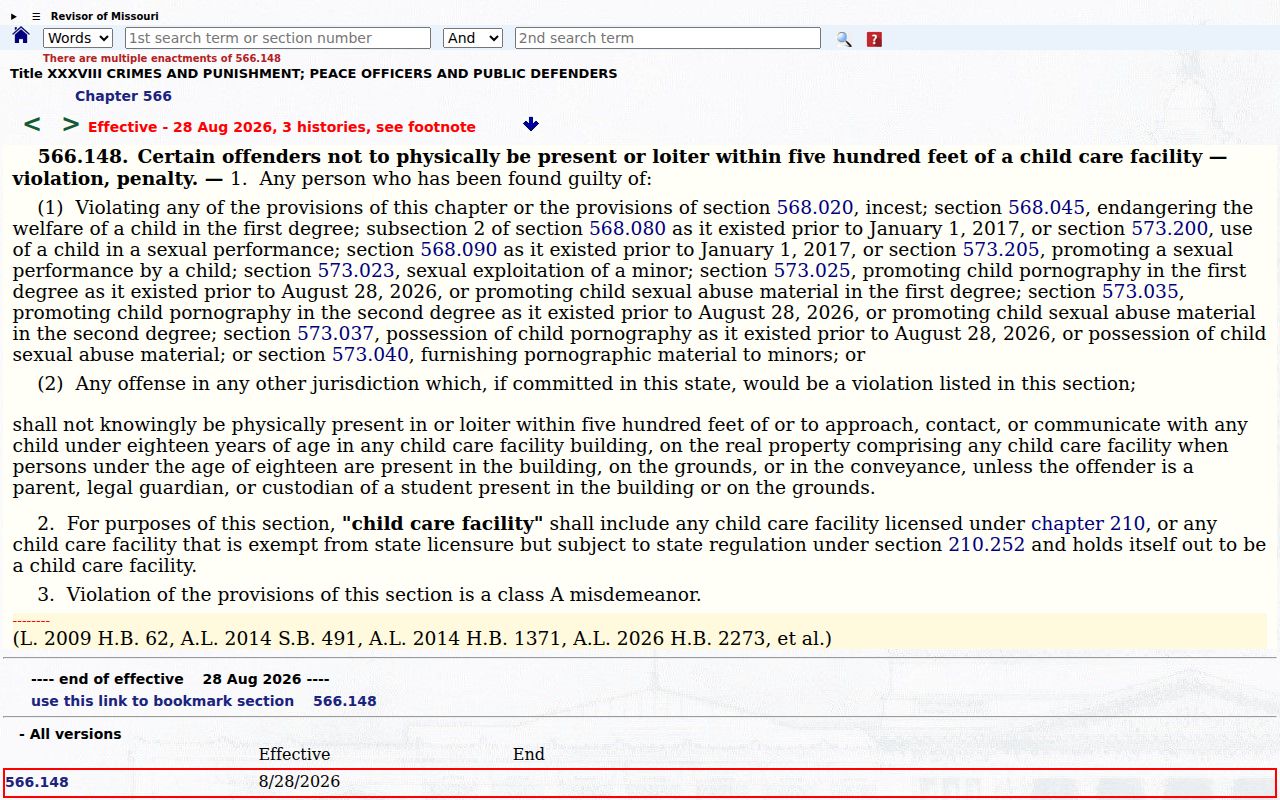This screenshot has width=1280, height=800.
Task: Open the Words search type dropdown
Action: click(x=78, y=38)
